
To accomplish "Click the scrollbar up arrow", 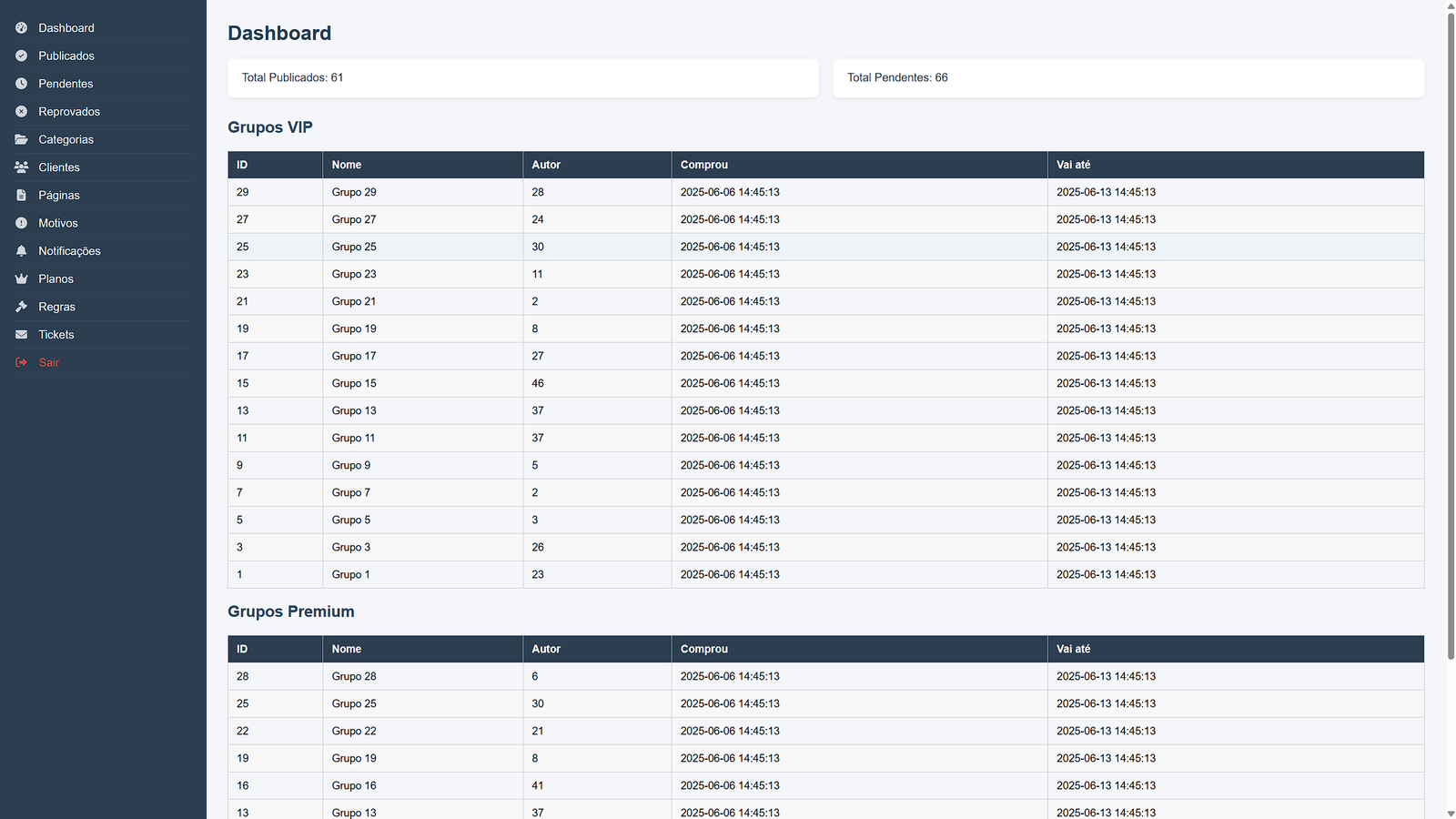I will 1451,5.
